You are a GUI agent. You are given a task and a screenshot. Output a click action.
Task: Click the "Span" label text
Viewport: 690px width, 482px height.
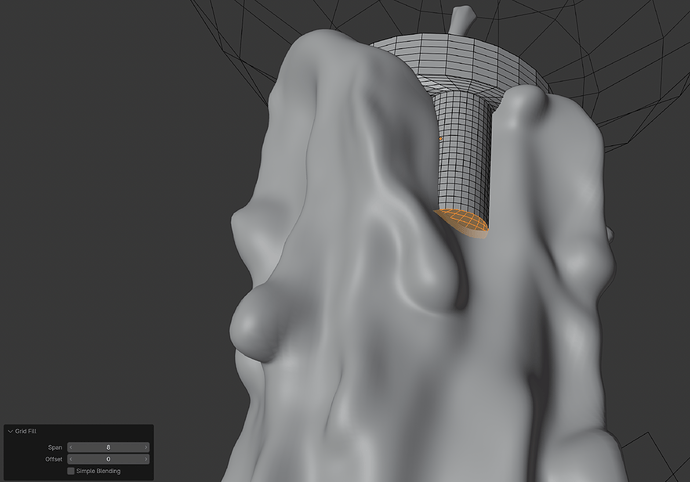click(x=55, y=447)
